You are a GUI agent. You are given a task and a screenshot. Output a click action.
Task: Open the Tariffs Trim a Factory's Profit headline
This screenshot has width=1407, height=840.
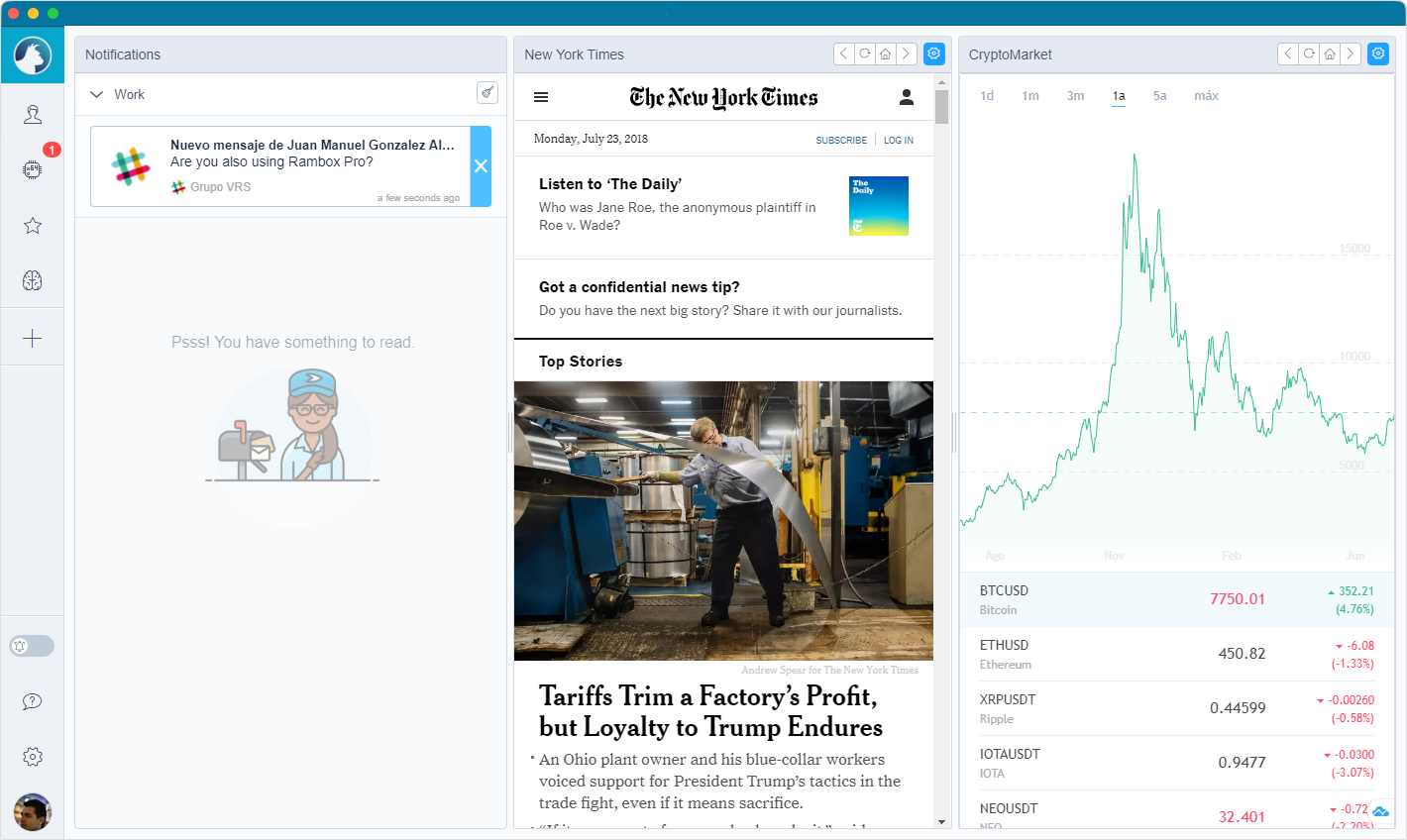[x=710, y=711]
